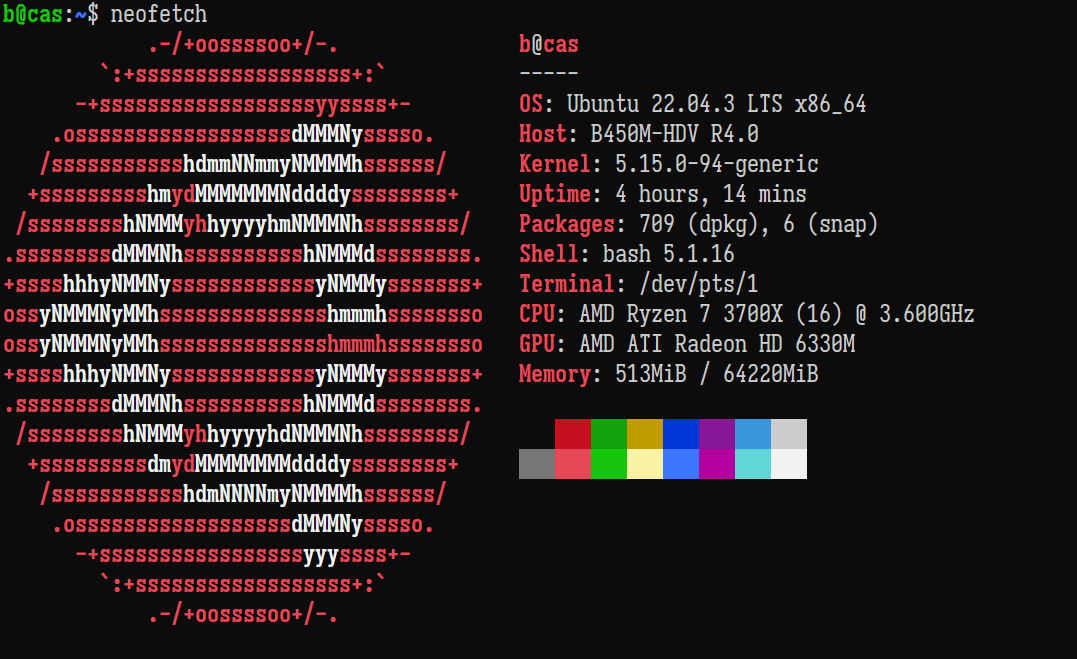Screen dimensions: 1077x659
Task: Select the Host line B450M-HDV R4.0
Action: [638, 134]
